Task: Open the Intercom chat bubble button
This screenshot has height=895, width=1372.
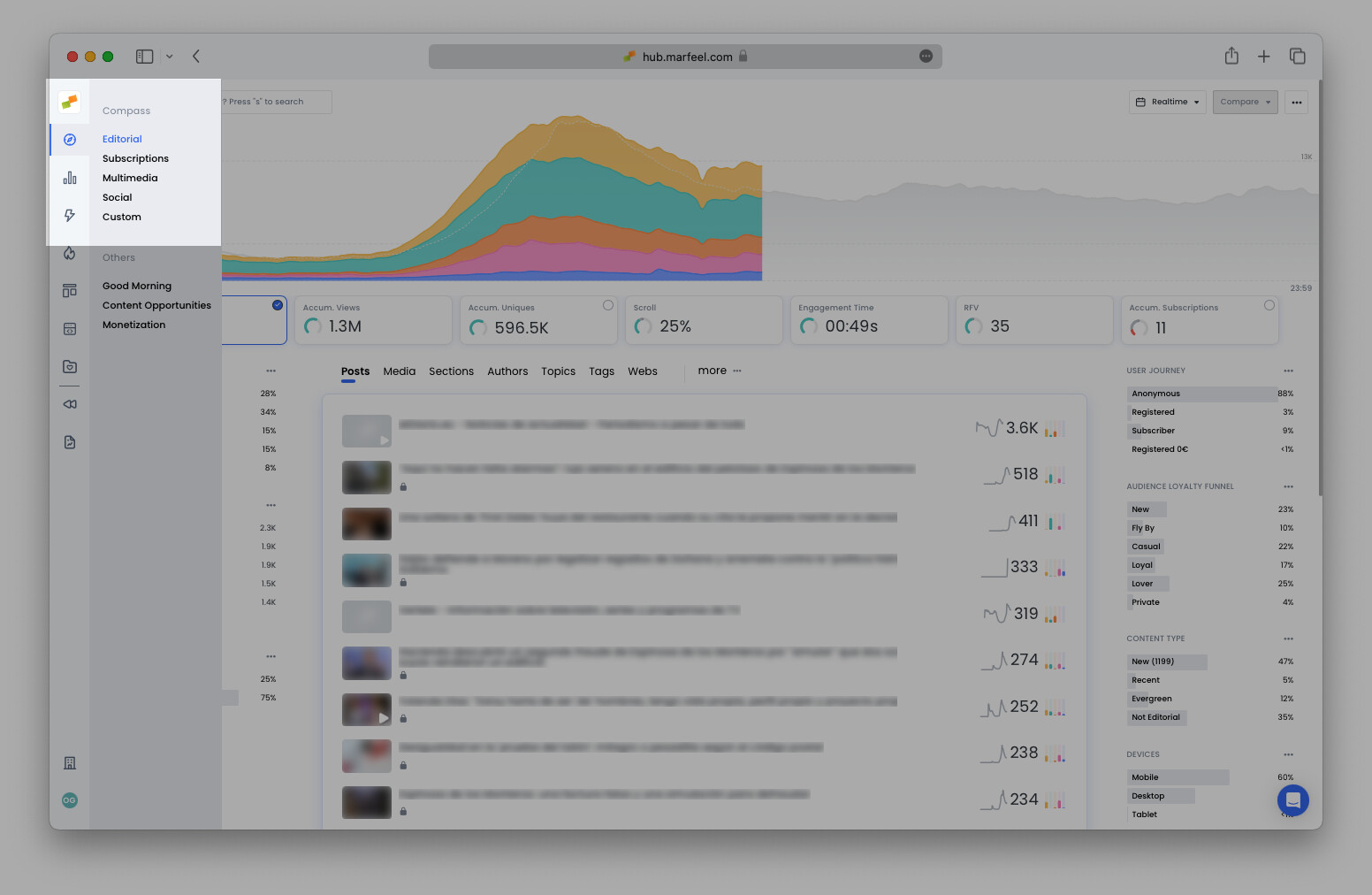Action: point(1292,800)
